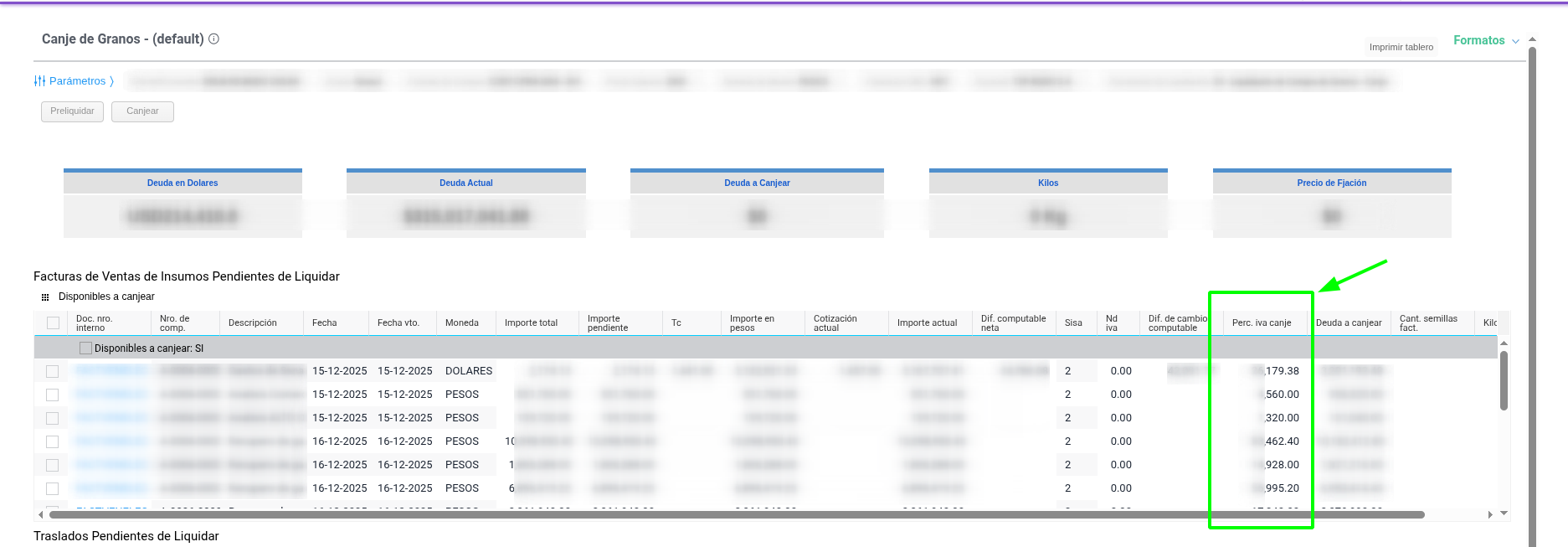
Task: Click the info icon beside Canje de Granos title
Action: click(x=213, y=39)
